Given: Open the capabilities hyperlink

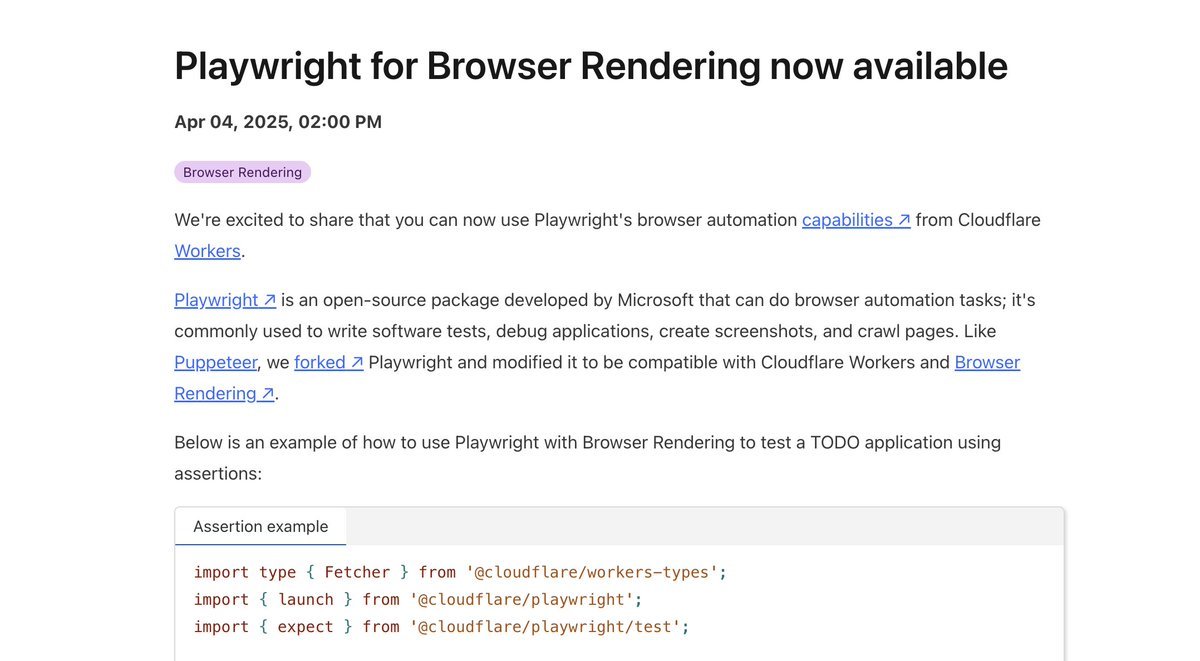Looking at the screenshot, I should 847,220.
